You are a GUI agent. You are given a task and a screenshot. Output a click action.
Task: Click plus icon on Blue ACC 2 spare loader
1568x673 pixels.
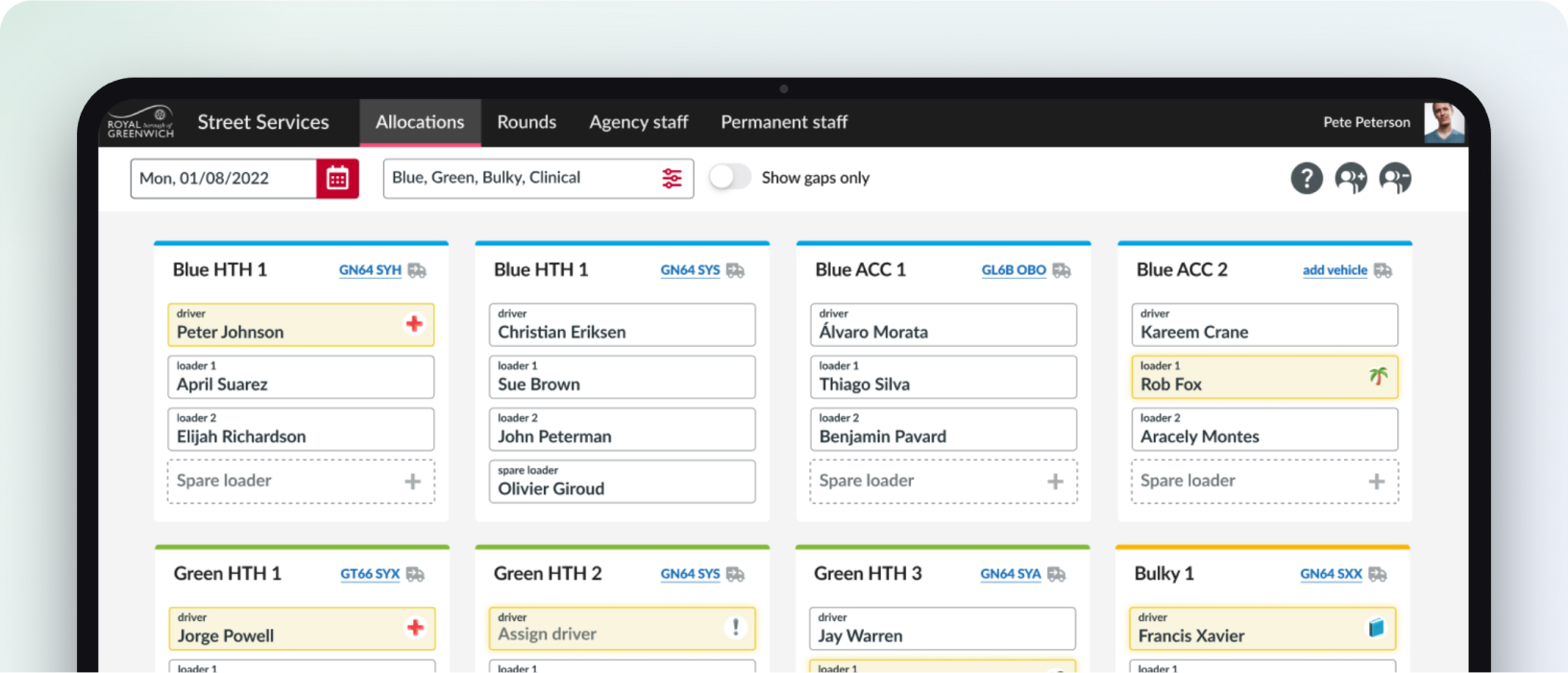1377,481
